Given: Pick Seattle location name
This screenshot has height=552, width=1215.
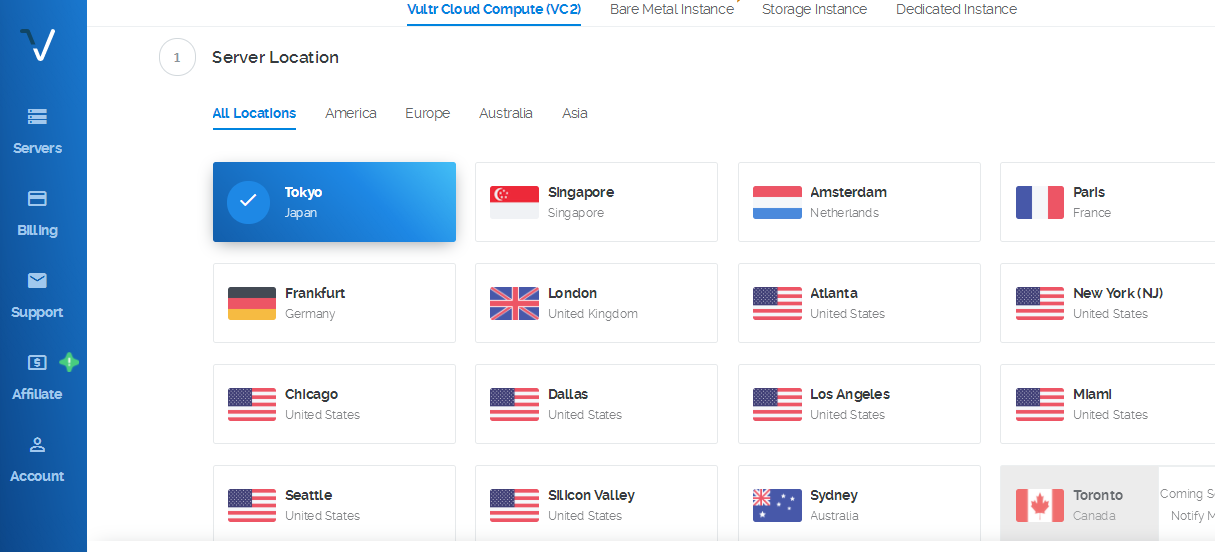Looking at the screenshot, I should [x=308, y=495].
